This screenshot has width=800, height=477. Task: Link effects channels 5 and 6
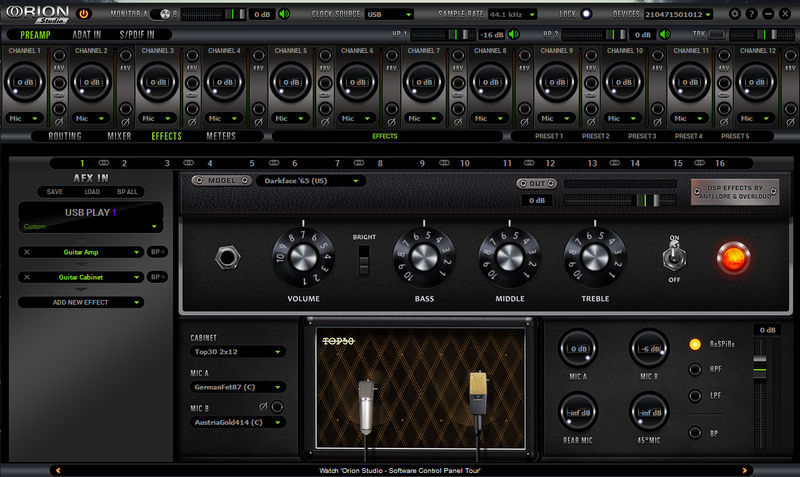point(274,163)
